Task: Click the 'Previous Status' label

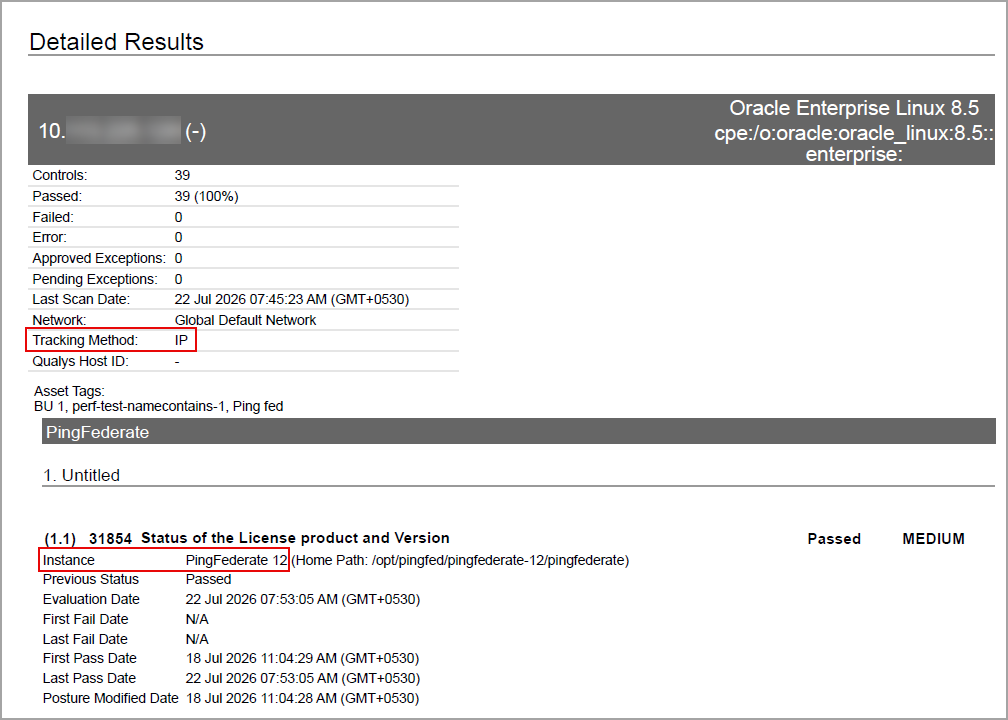Action: click(91, 579)
